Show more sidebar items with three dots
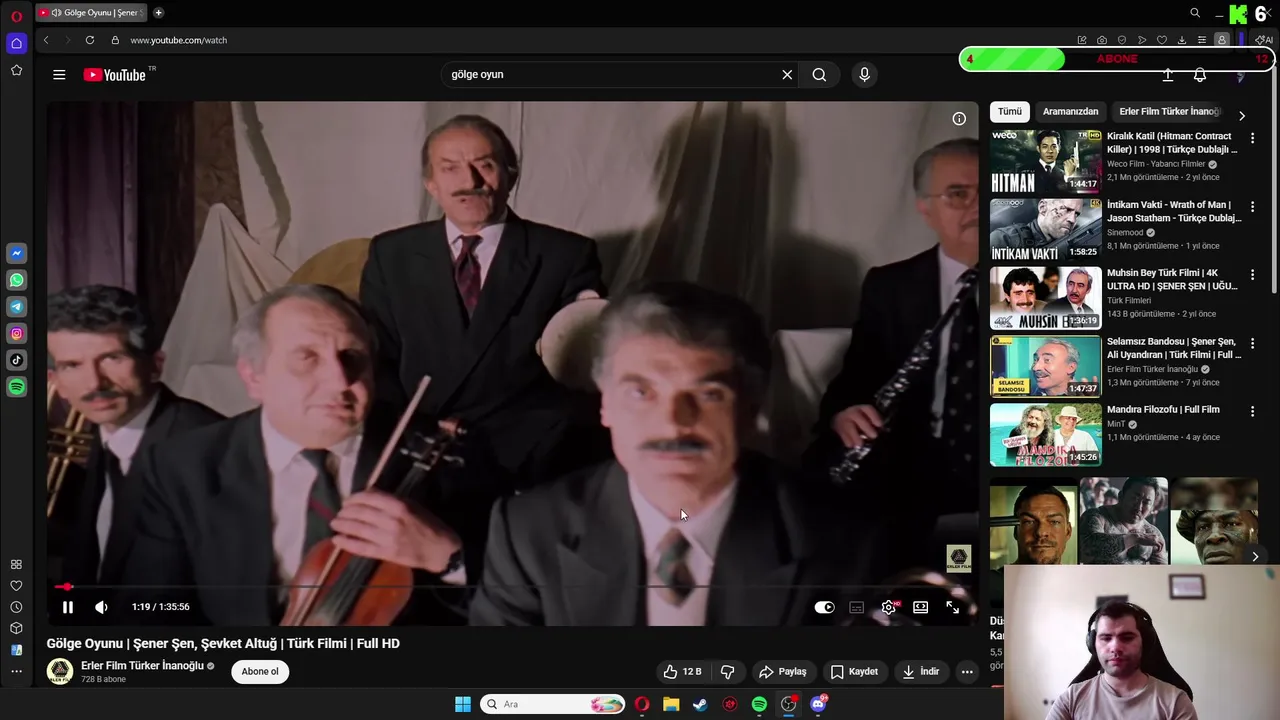 16,671
